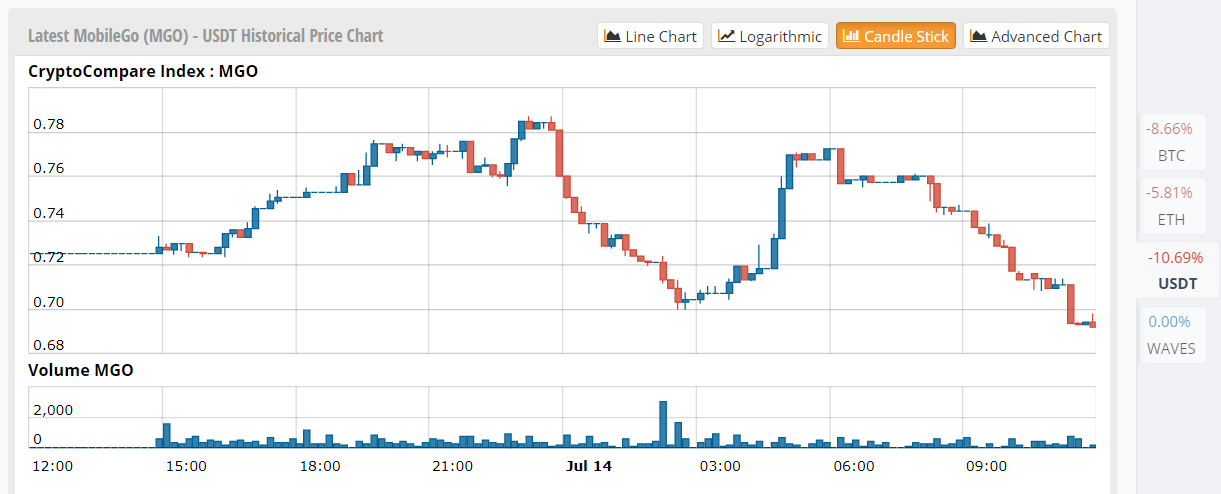
Task: Select the Logarithmic chart button
Action: [769, 36]
